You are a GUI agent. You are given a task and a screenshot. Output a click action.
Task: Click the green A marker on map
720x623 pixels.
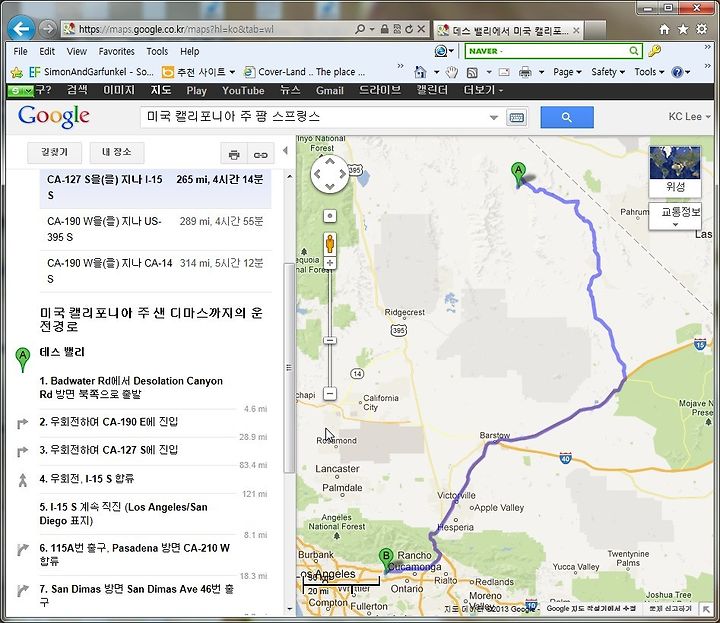click(518, 174)
